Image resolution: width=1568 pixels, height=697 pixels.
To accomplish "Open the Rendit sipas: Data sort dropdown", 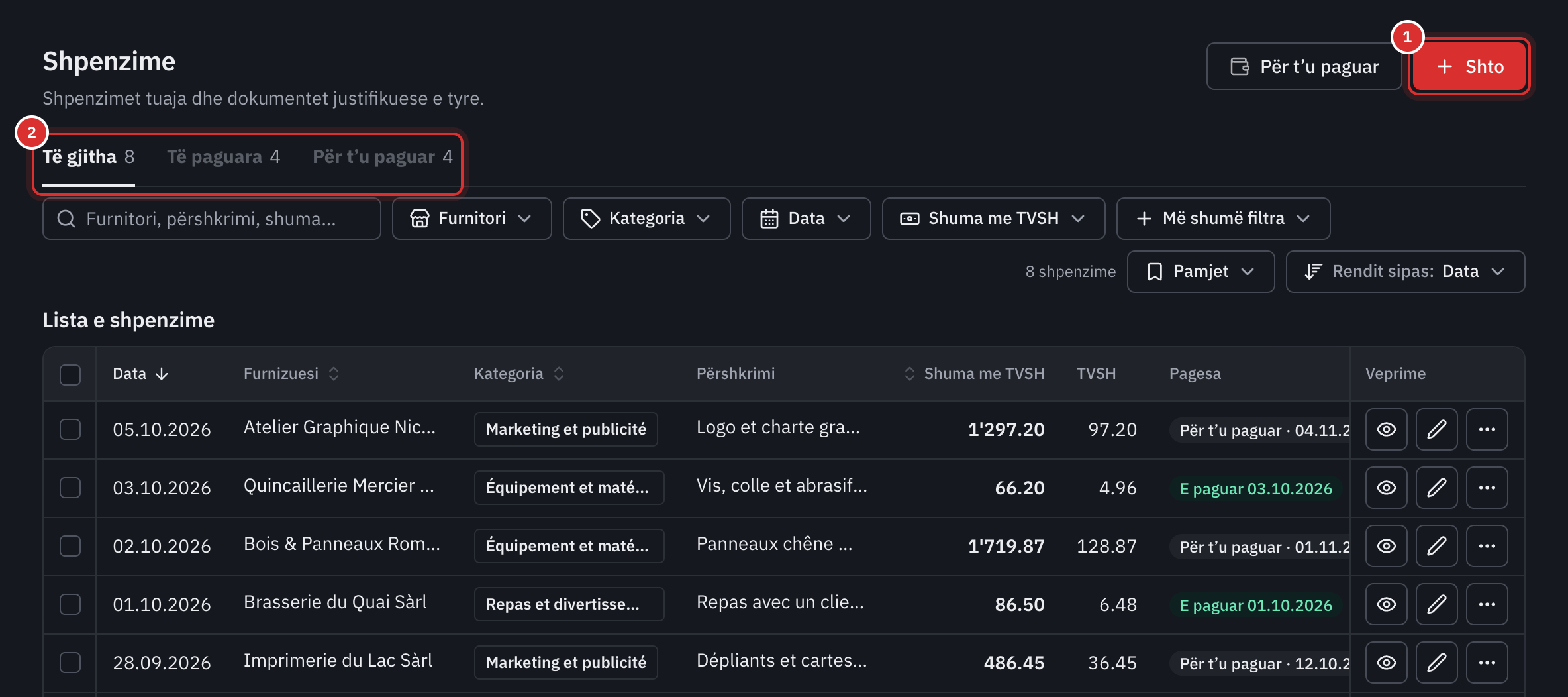I will click(1405, 272).
